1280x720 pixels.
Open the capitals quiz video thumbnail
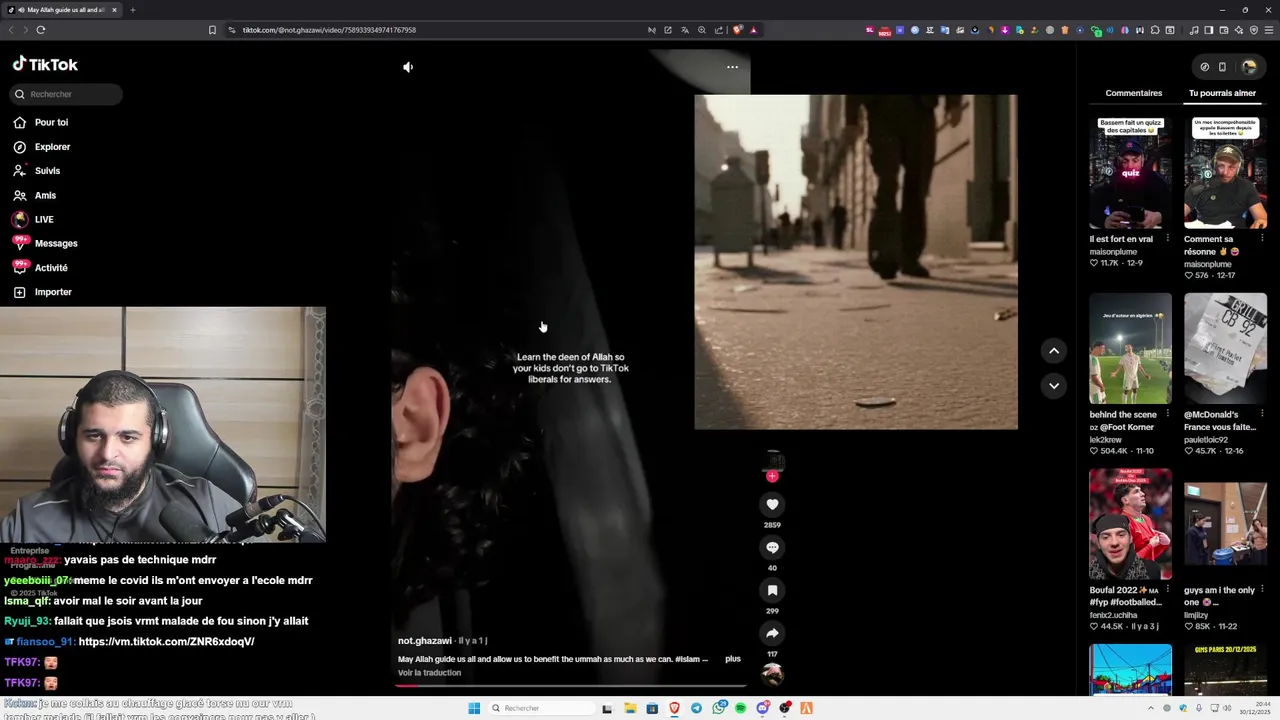(x=1130, y=173)
